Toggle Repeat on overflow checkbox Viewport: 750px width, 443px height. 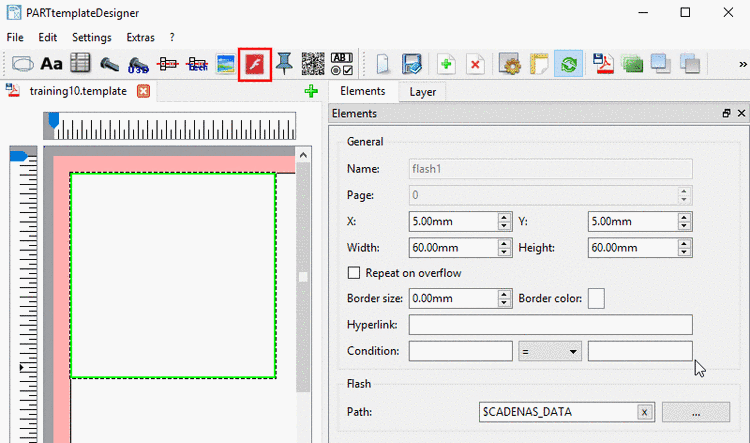pyautogui.click(x=353, y=273)
